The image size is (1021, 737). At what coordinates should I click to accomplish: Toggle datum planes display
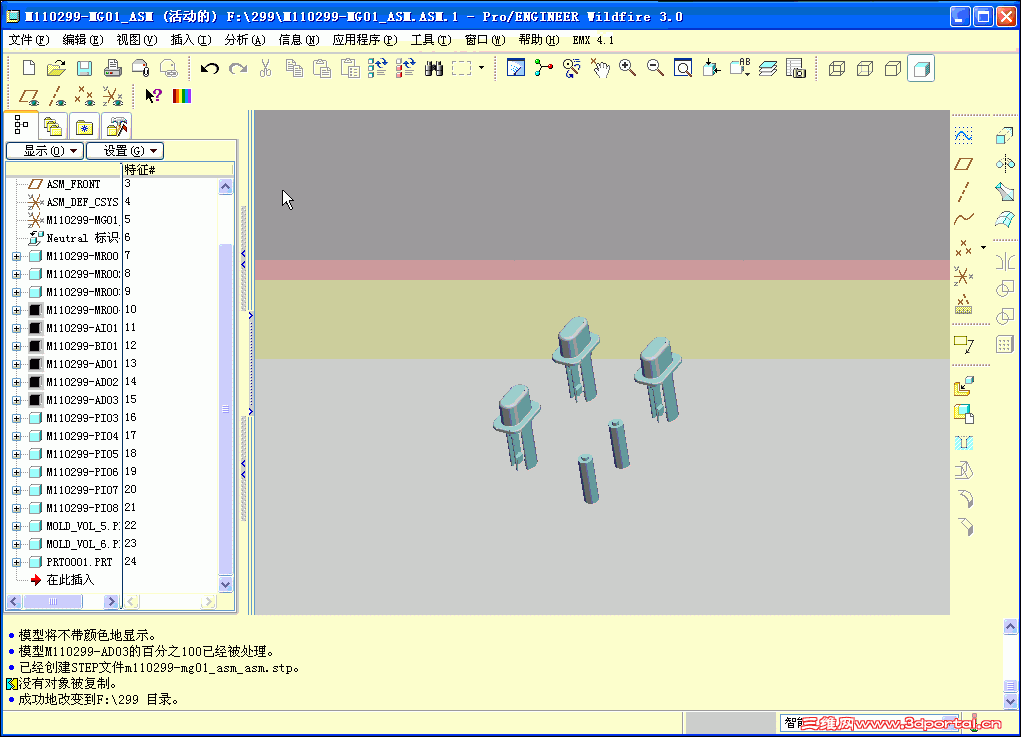[29, 96]
